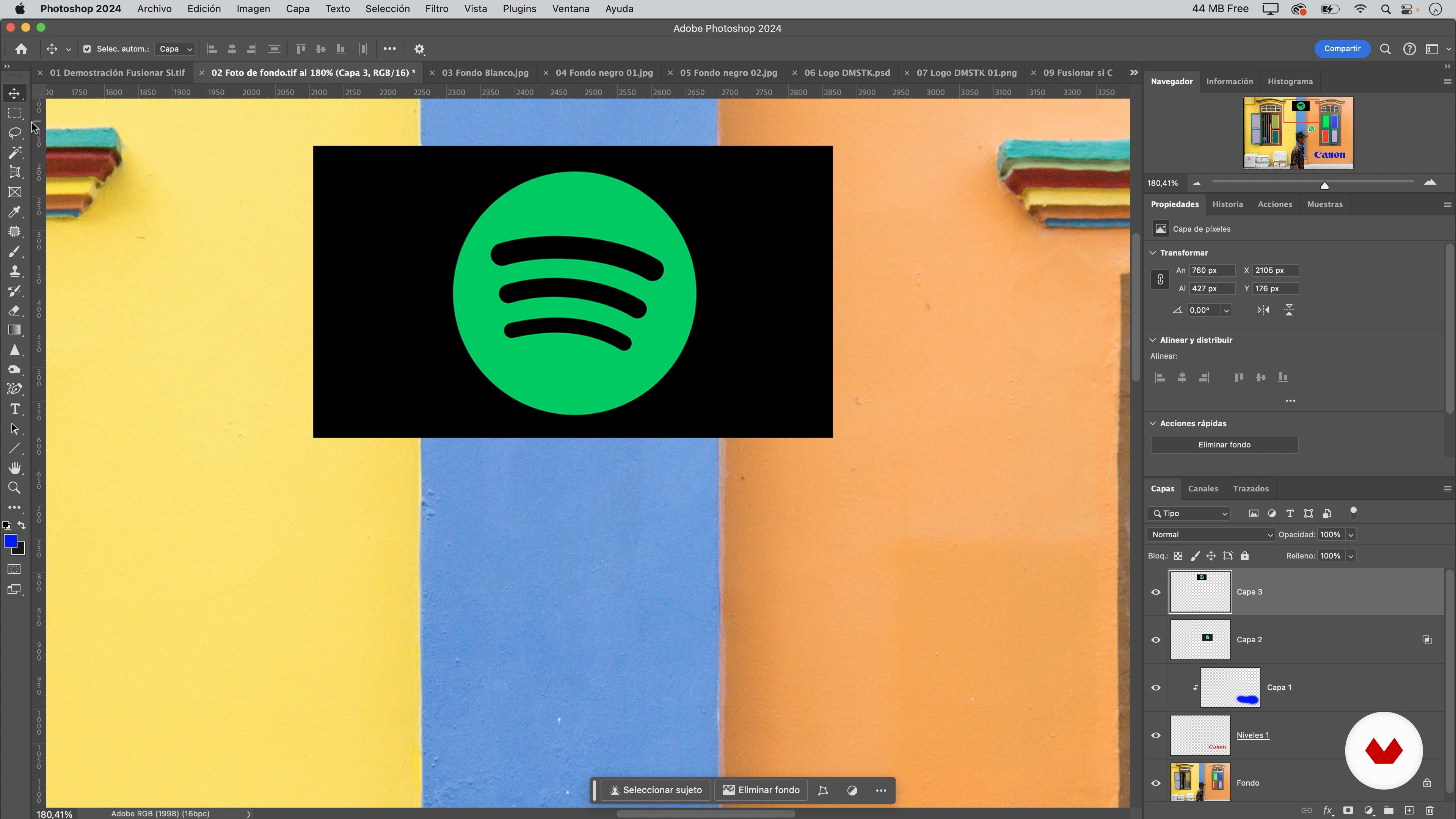The width and height of the screenshot is (1456, 819).
Task: Show more tabs double-arrow
Action: coord(1134,72)
